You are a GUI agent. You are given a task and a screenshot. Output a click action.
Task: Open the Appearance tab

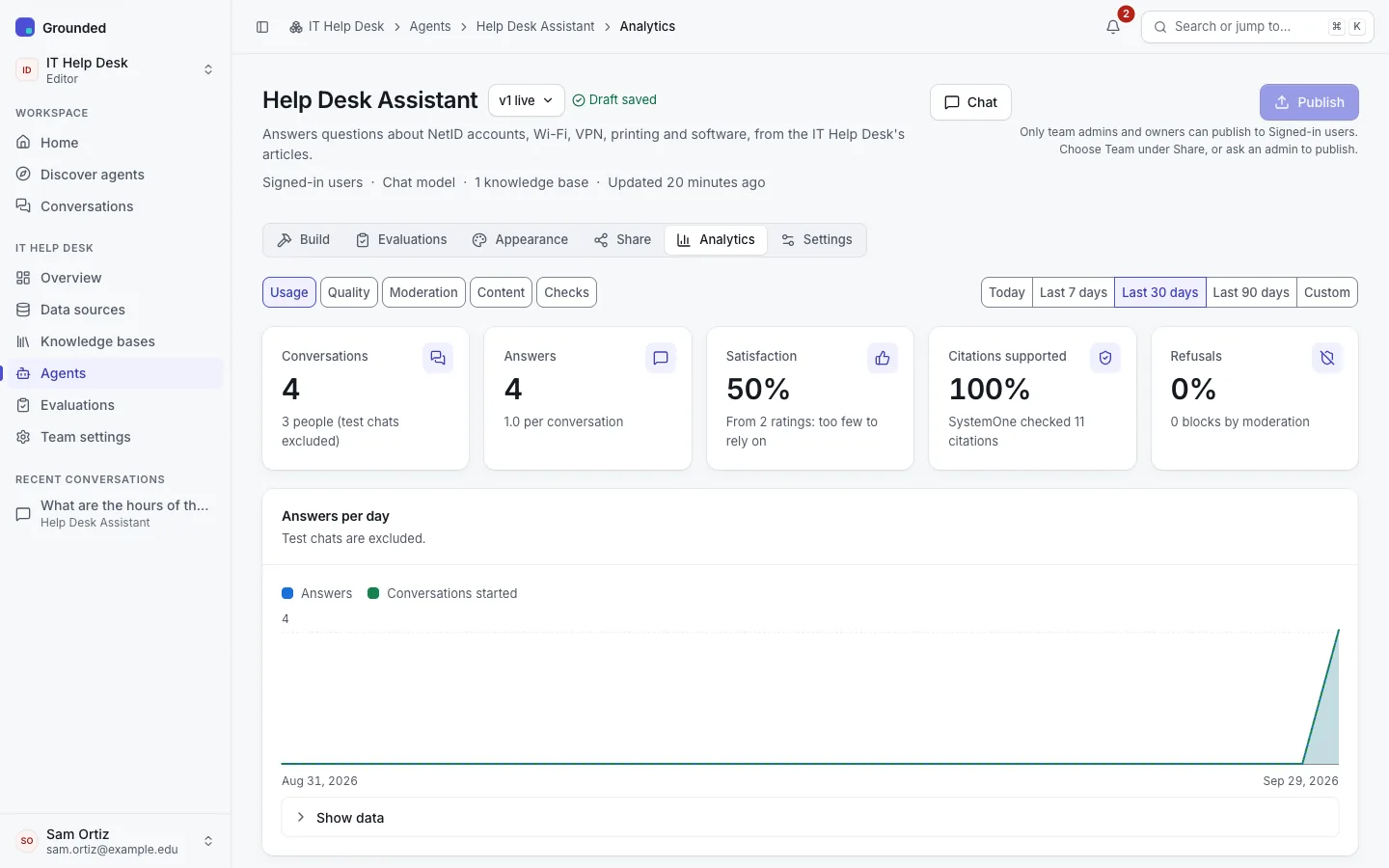(x=520, y=240)
